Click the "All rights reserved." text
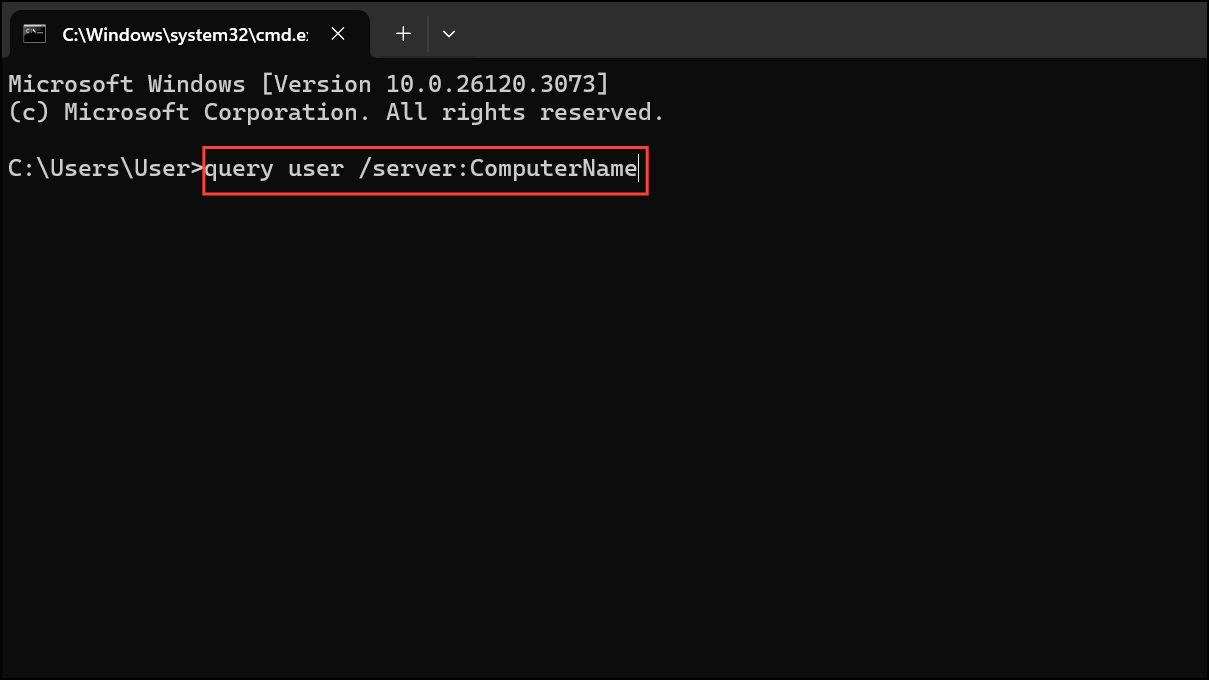The width and height of the screenshot is (1209, 680). pos(525,112)
